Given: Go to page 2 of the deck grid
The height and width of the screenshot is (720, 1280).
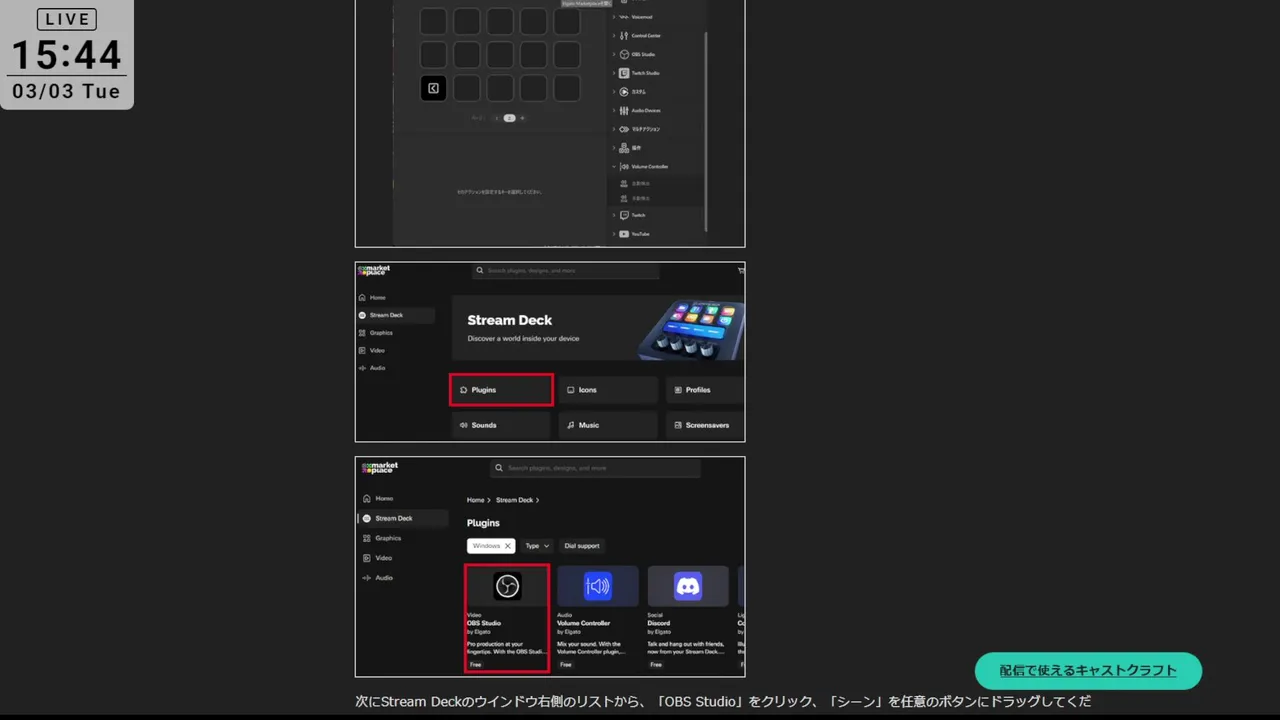Looking at the screenshot, I should coord(509,118).
